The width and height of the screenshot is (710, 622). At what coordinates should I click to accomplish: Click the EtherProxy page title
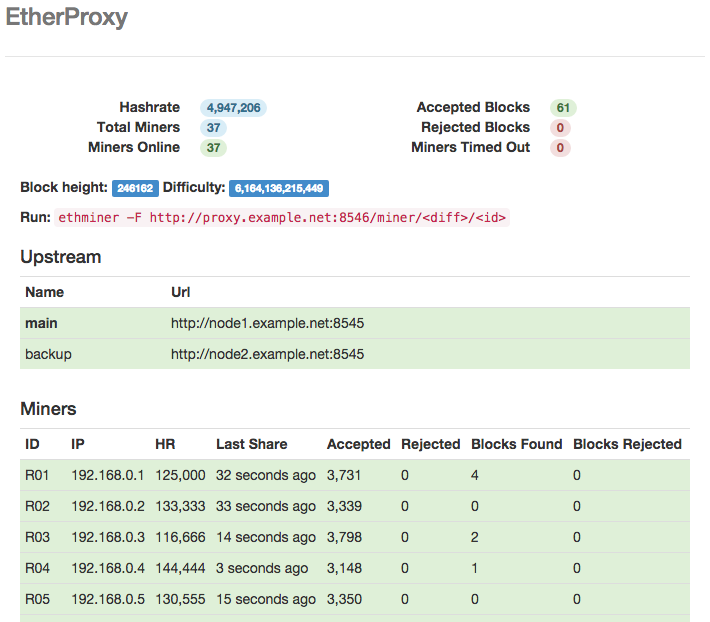[x=67, y=18]
